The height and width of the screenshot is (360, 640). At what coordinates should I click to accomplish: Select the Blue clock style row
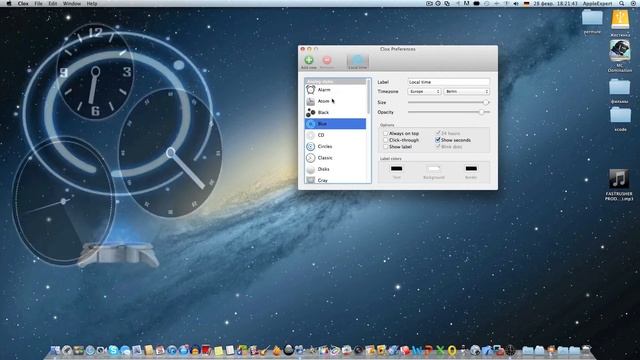336,124
